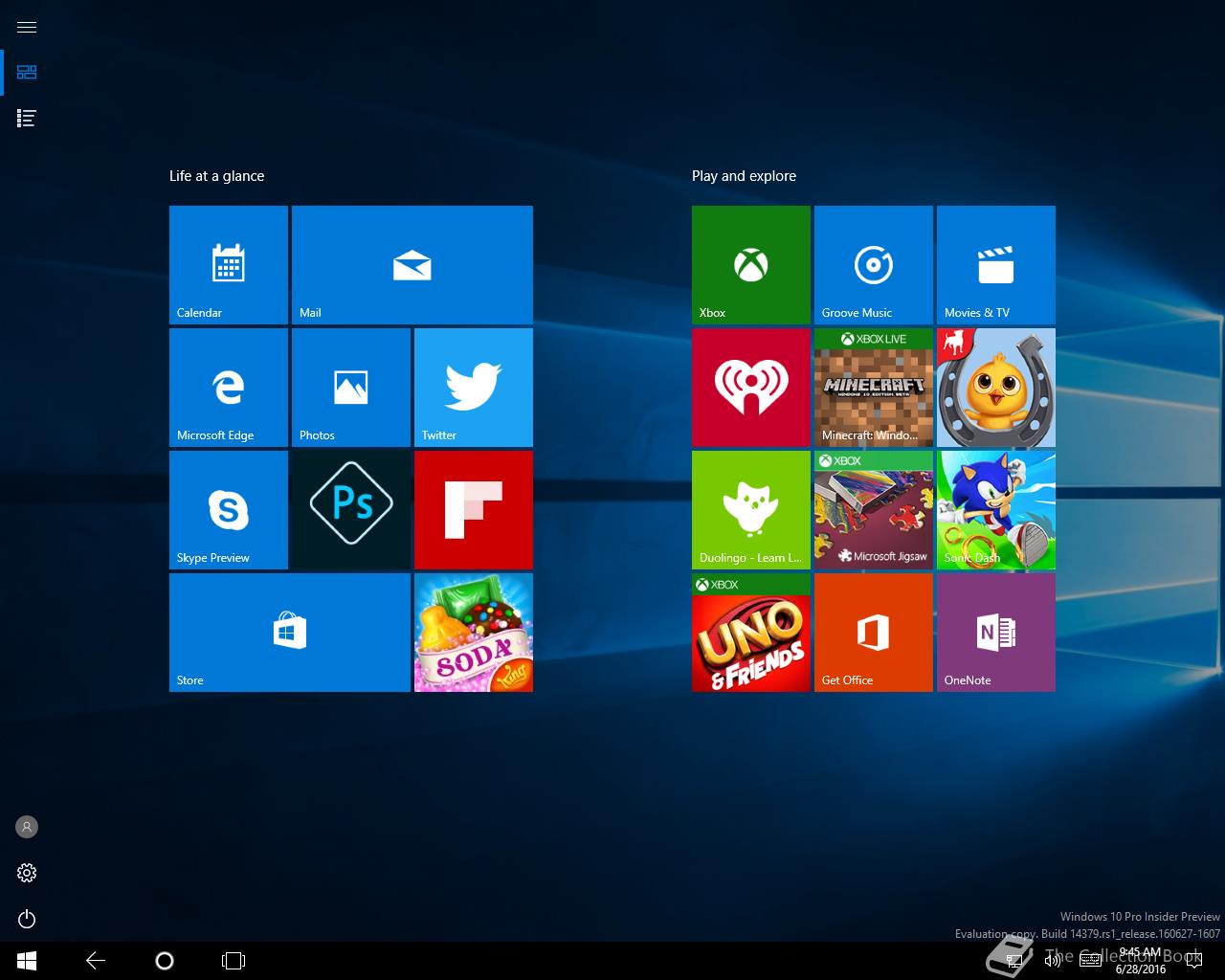Open the Get Office tile
The height and width of the screenshot is (980, 1225).
click(x=874, y=633)
